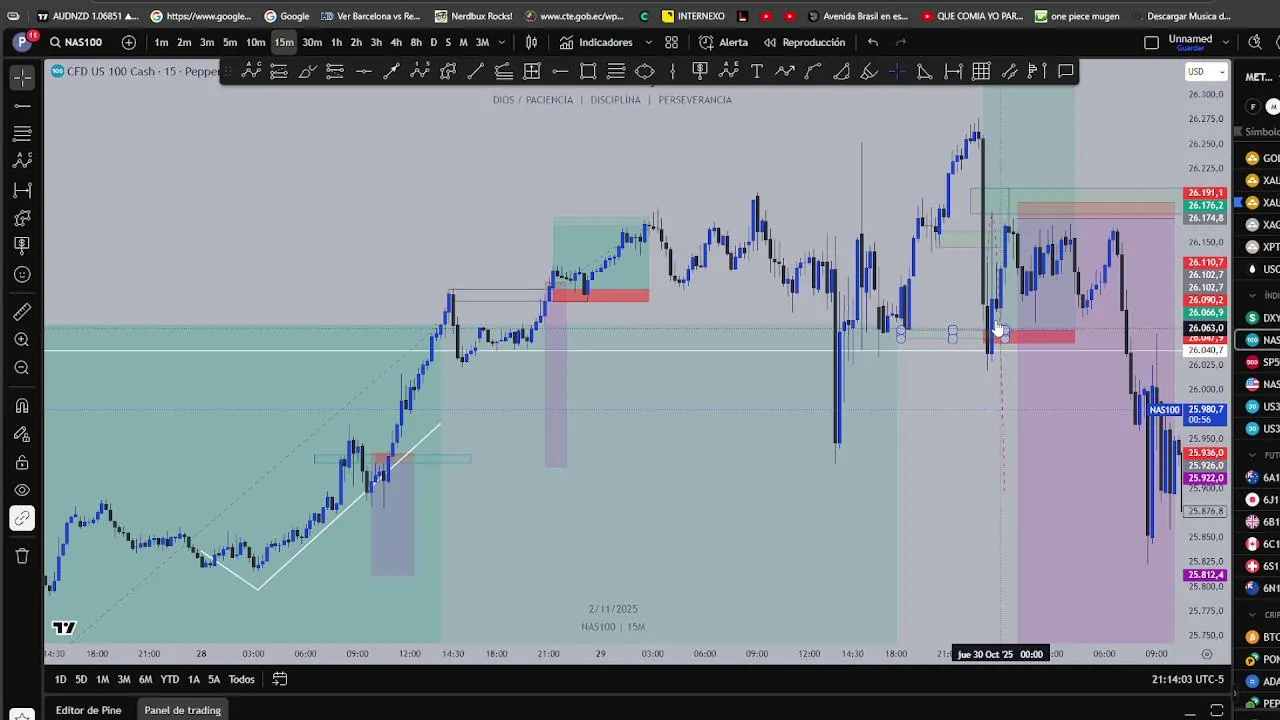Screen dimensions: 1280x720
Task: Select the blue cross tool in floating toolbar
Action: (x=896, y=71)
